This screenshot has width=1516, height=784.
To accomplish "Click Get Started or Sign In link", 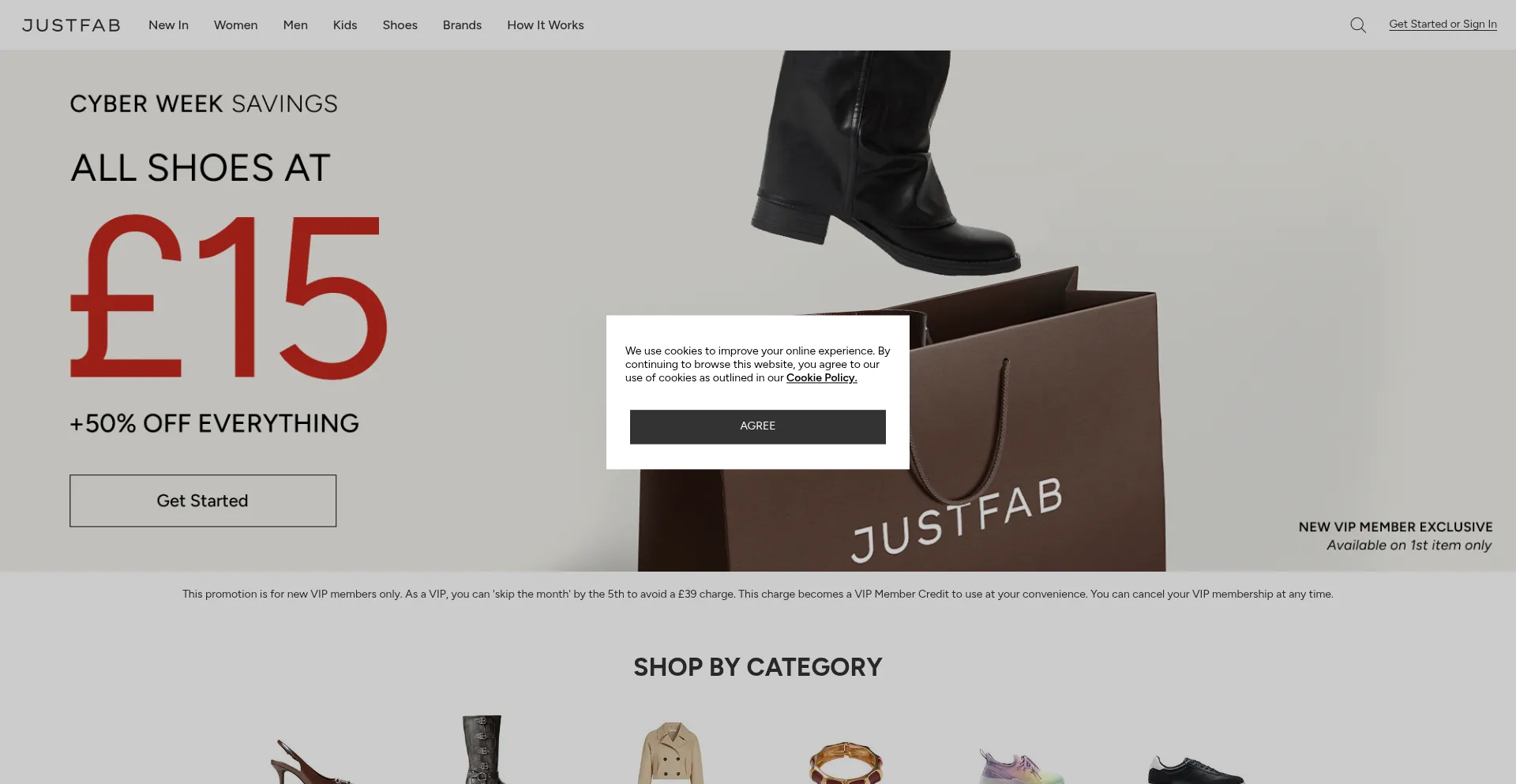I will (x=1443, y=24).
